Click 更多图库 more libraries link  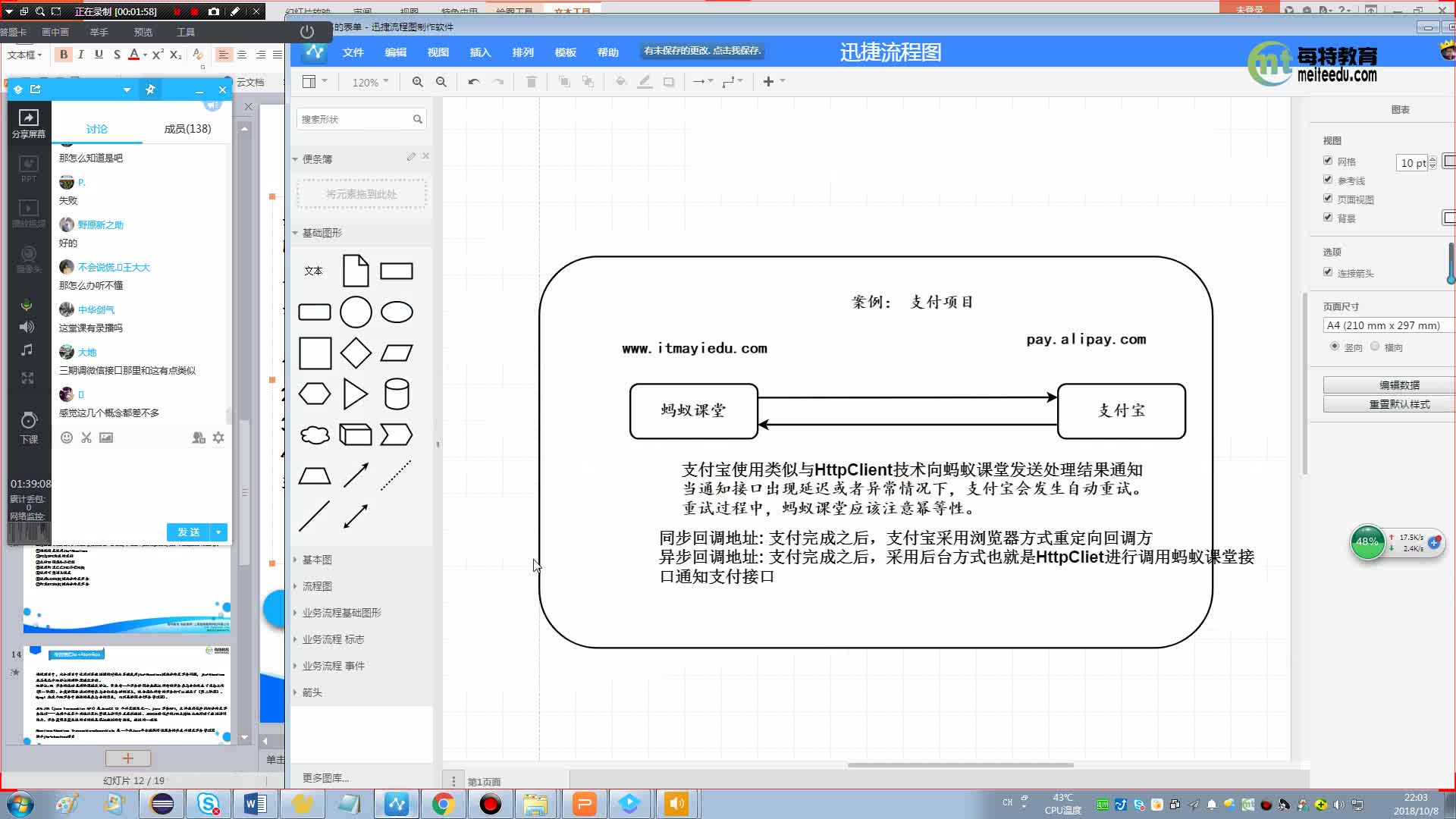point(325,778)
